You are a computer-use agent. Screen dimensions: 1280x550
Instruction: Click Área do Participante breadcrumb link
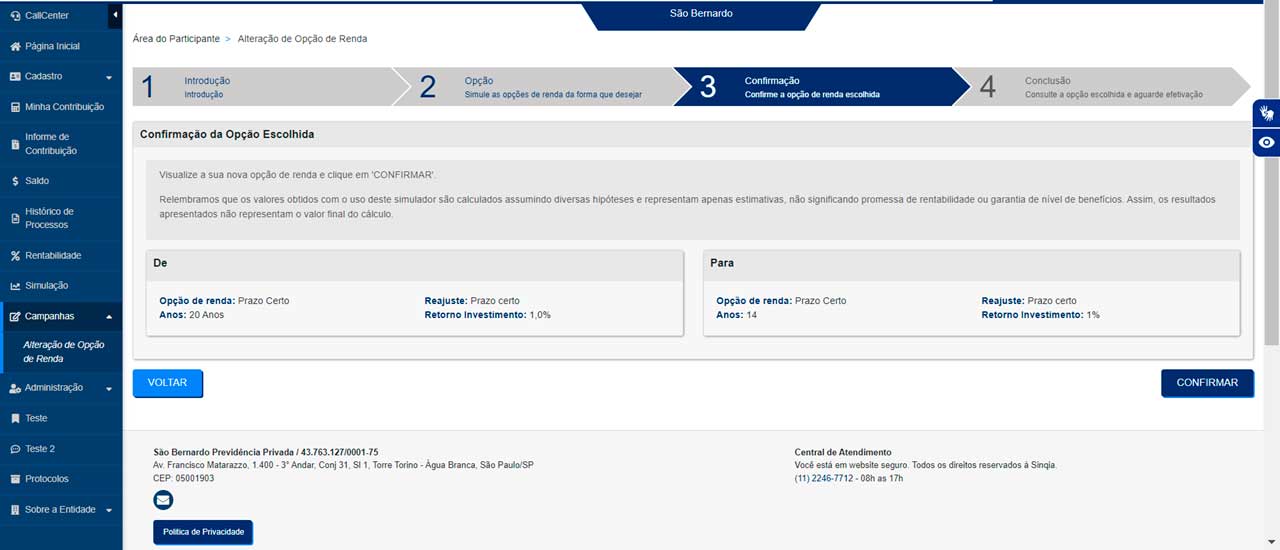(176, 39)
